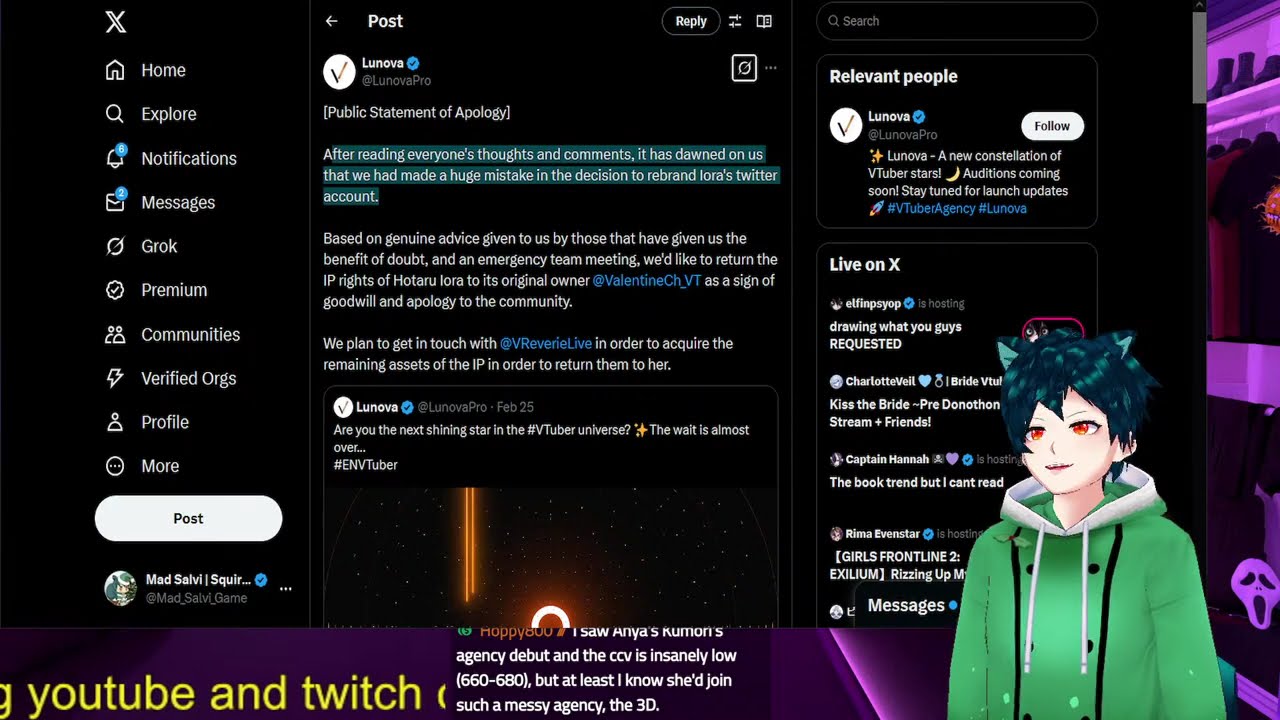Screen dimensions: 1280x720
Task: Click the Search input field
Action: click(957, 21)
